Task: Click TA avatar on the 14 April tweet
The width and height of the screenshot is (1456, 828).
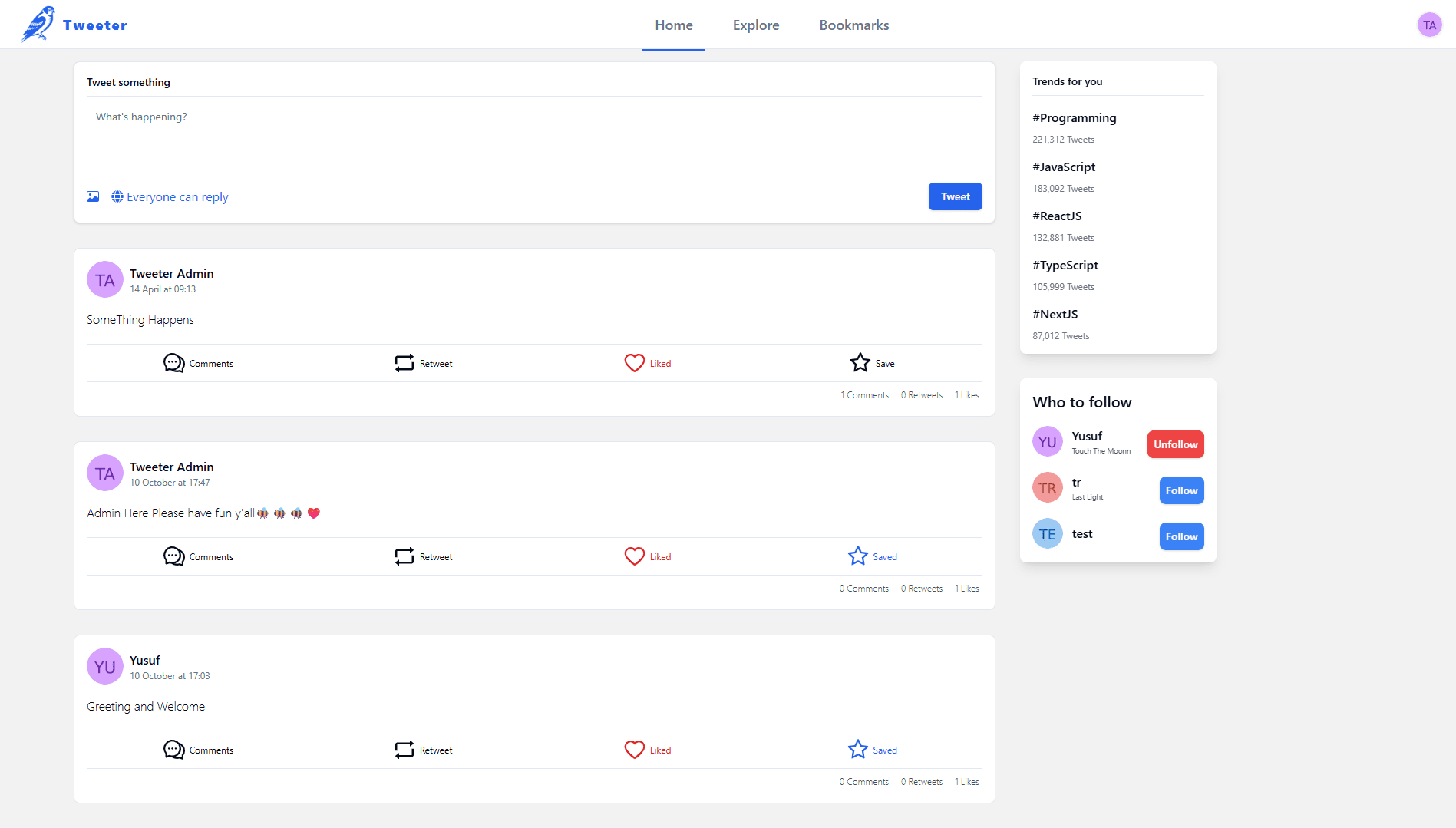Action: (105, 280)
